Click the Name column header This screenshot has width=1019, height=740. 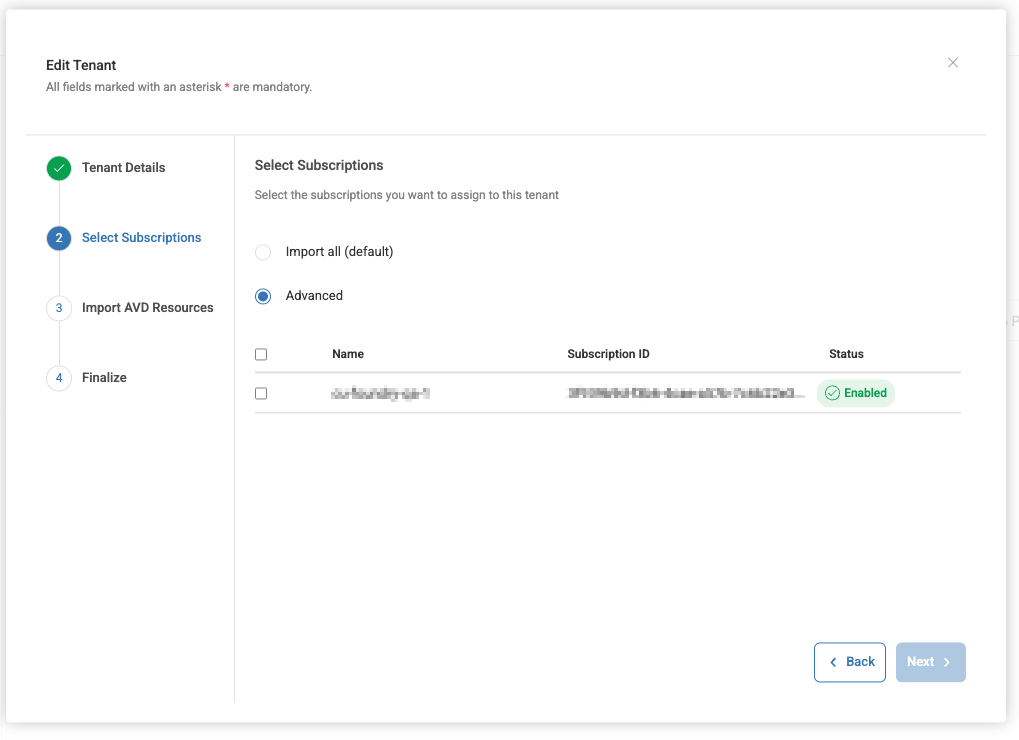click(348, 353)
